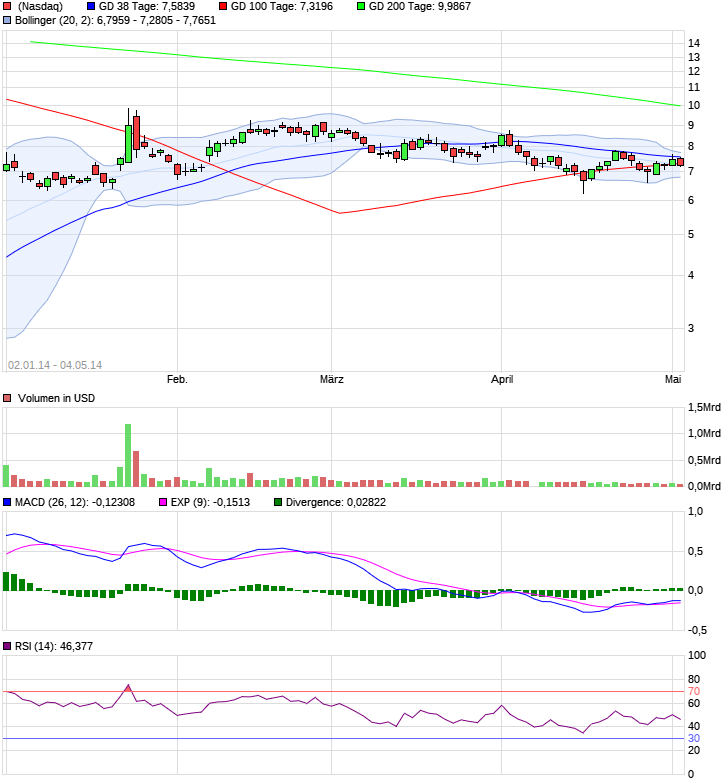Click the red RSI 70 threshold label

[694, 692]
